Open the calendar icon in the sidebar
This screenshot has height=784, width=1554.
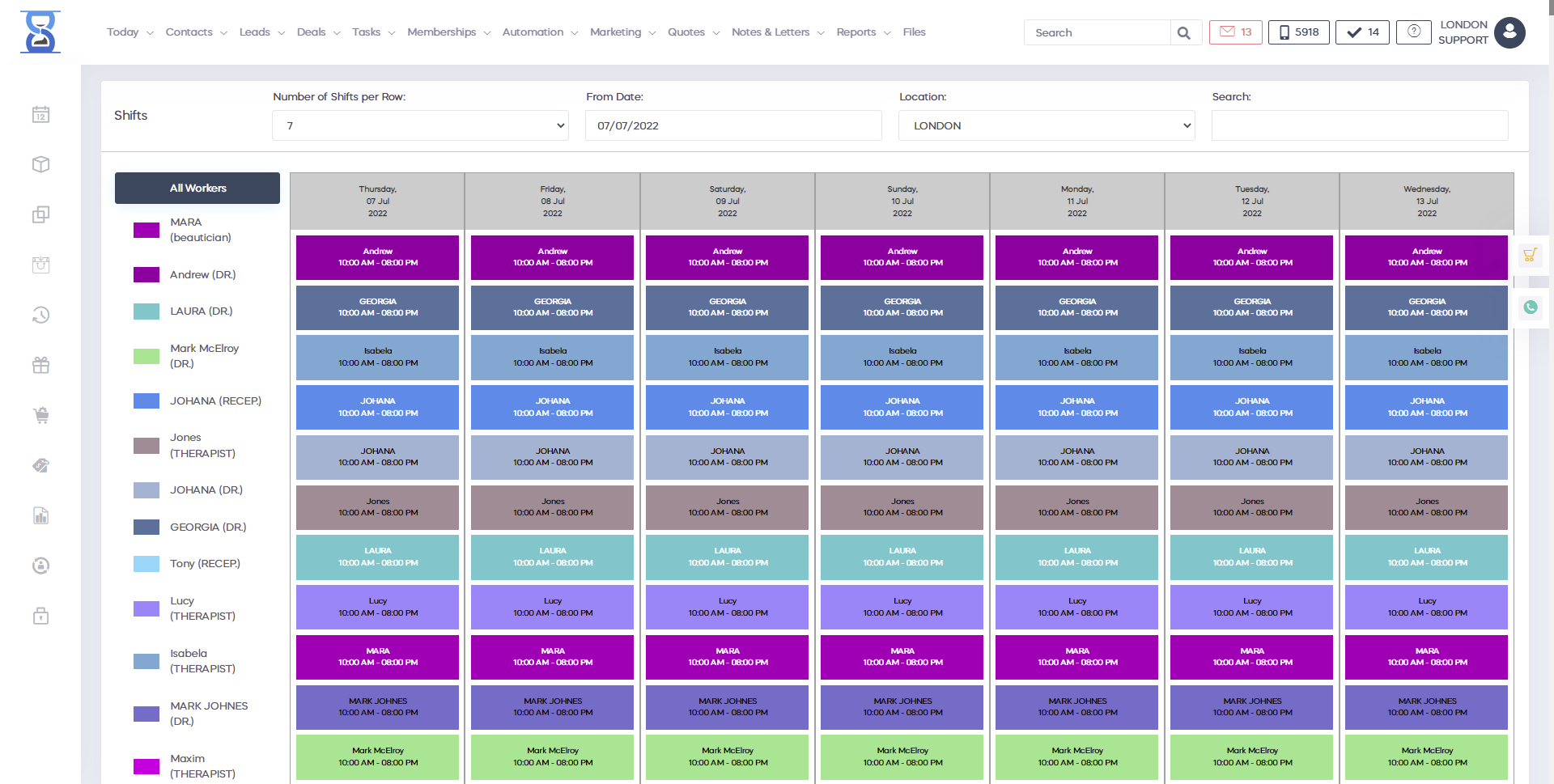[41, 115]
